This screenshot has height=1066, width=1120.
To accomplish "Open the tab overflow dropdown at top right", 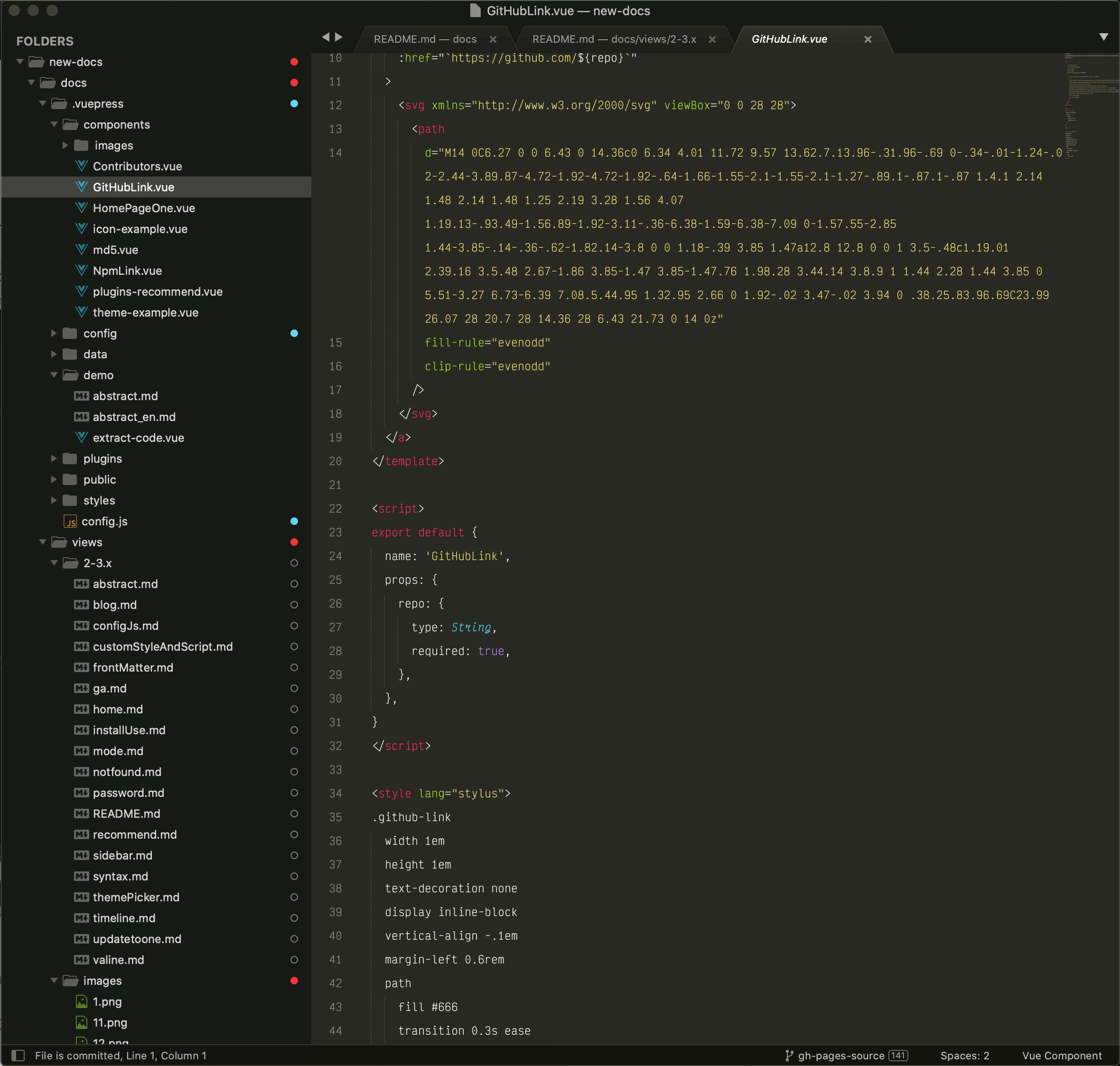I will 1103,37.
